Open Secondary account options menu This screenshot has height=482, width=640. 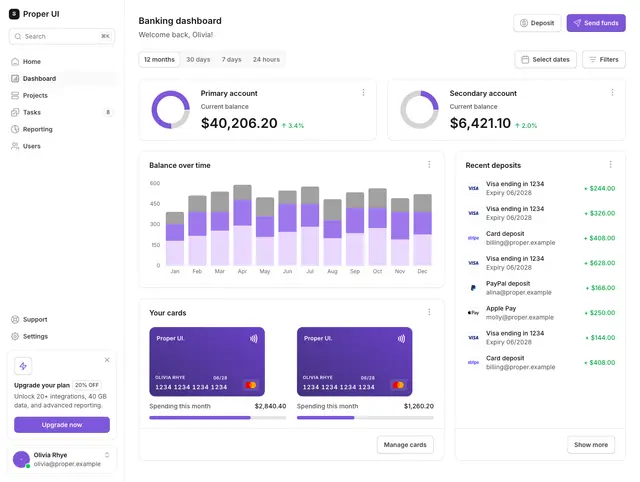612,93
